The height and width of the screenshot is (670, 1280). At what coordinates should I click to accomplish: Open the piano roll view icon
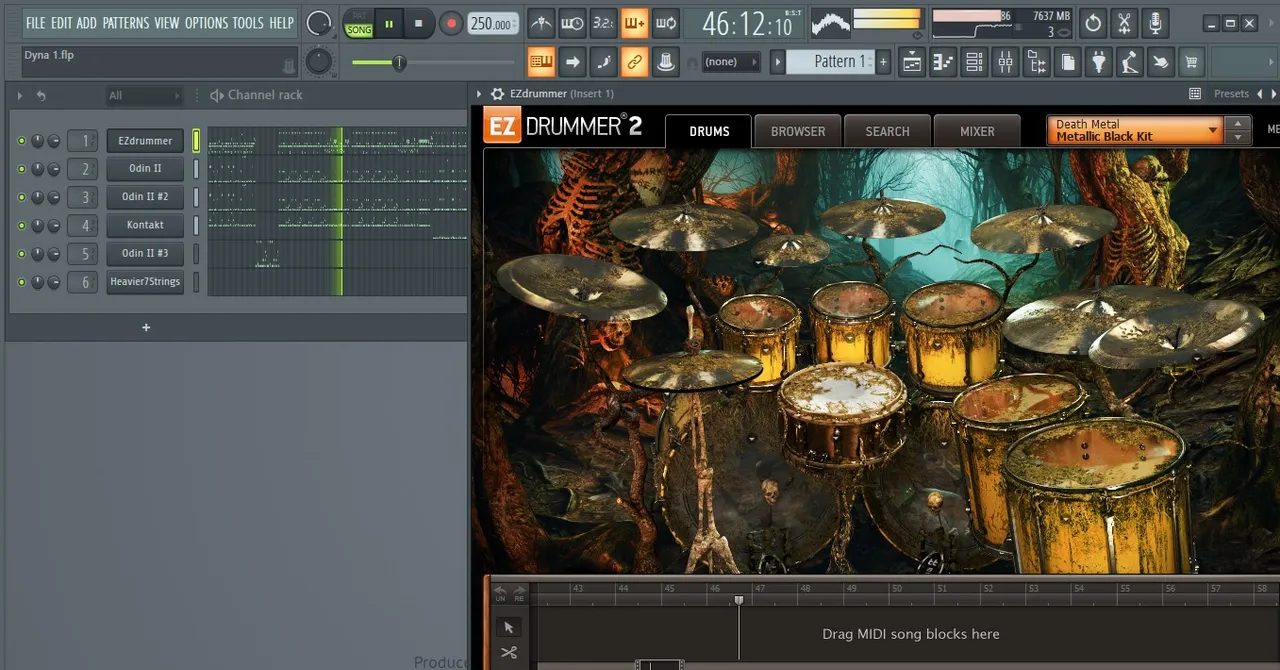(943, 62)
